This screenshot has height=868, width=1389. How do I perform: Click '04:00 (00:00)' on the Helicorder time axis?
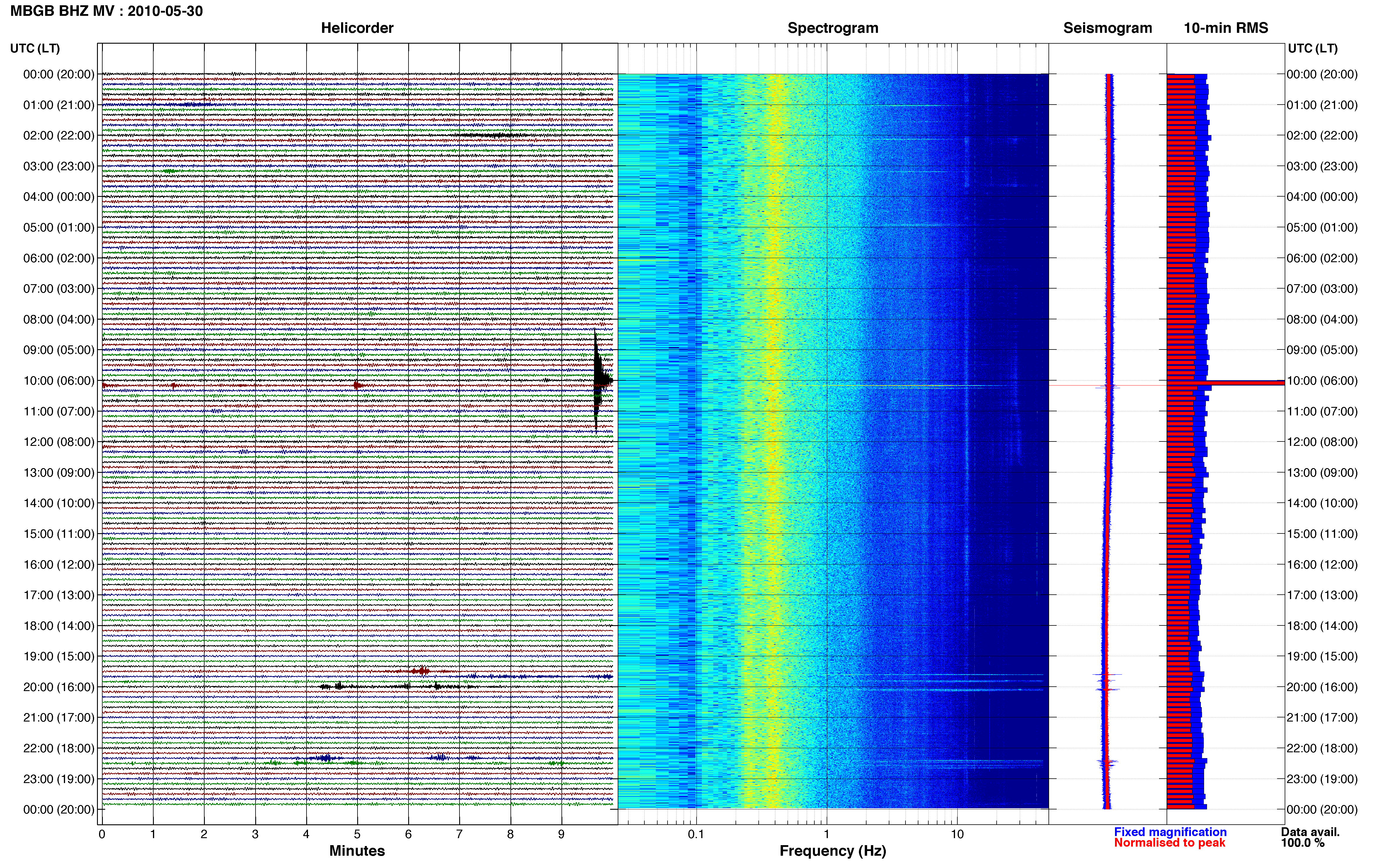(x=59, y=197)
